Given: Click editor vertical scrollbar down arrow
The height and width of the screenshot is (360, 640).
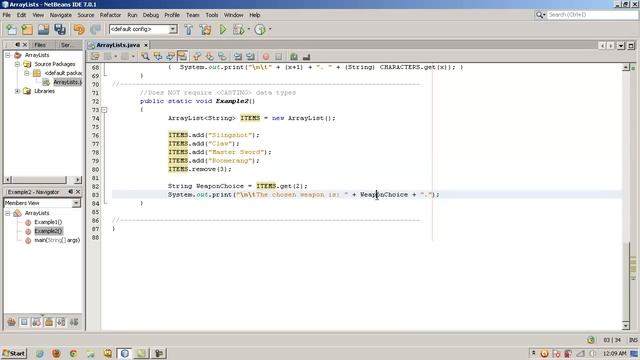Looking at the screenshot, I should click(626, 325).
